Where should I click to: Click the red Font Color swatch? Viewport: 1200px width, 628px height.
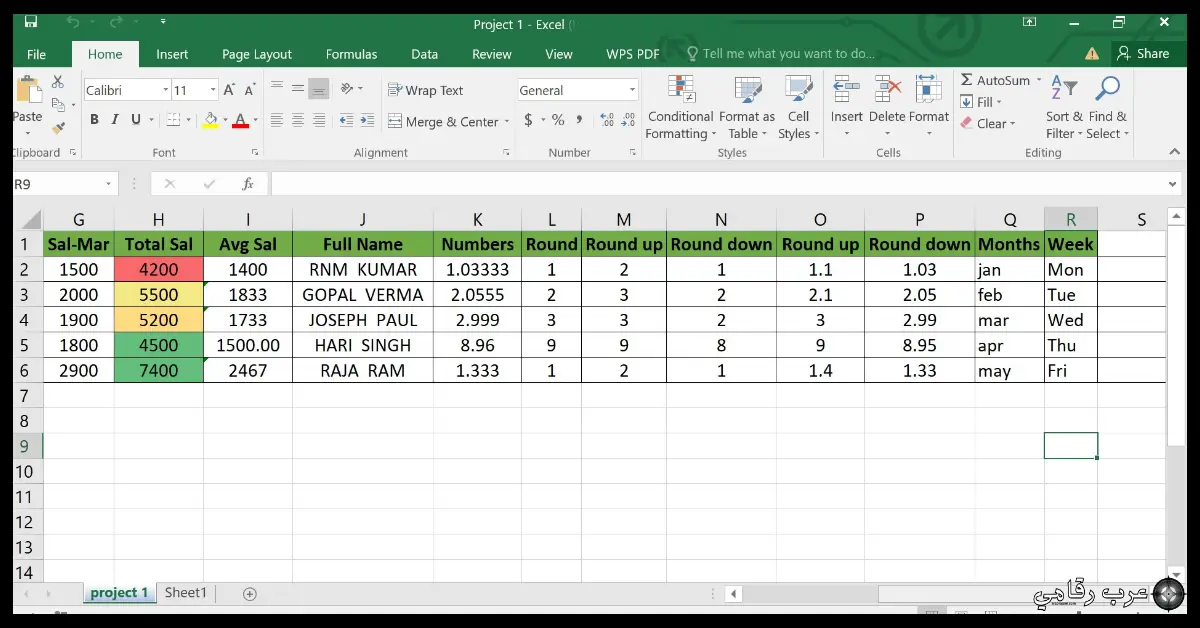pos(240,121)
